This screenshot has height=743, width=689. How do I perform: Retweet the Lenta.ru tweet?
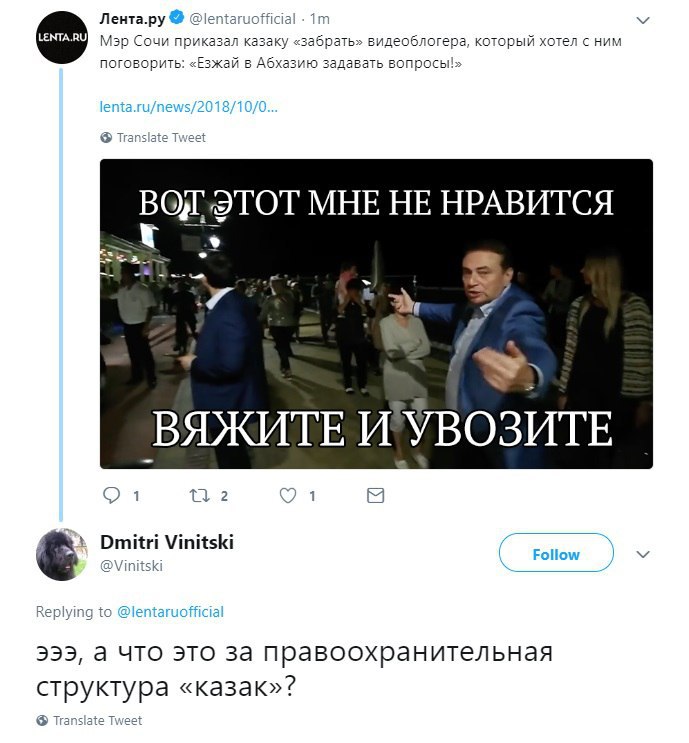click(199, 496)
